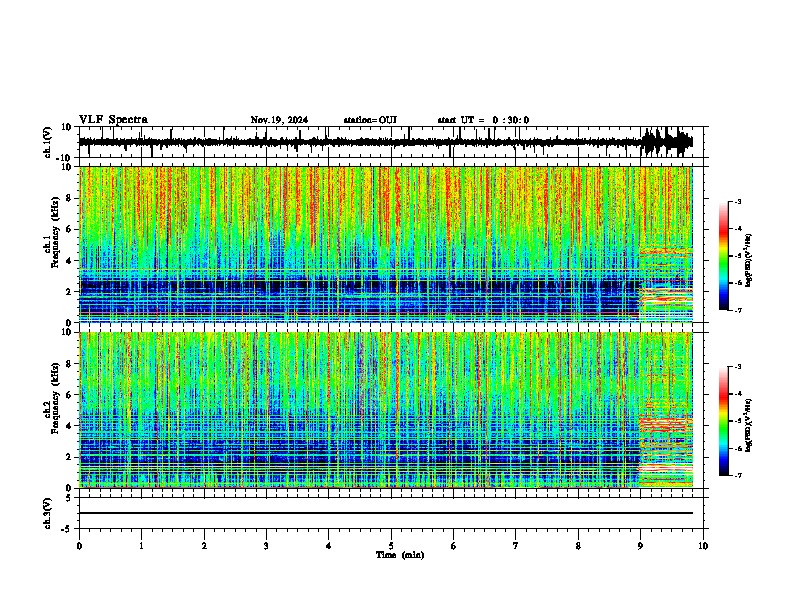The image size is (792, 612).
Task: Click time axis tick label "3"
Action: click(x=266, y=546)
